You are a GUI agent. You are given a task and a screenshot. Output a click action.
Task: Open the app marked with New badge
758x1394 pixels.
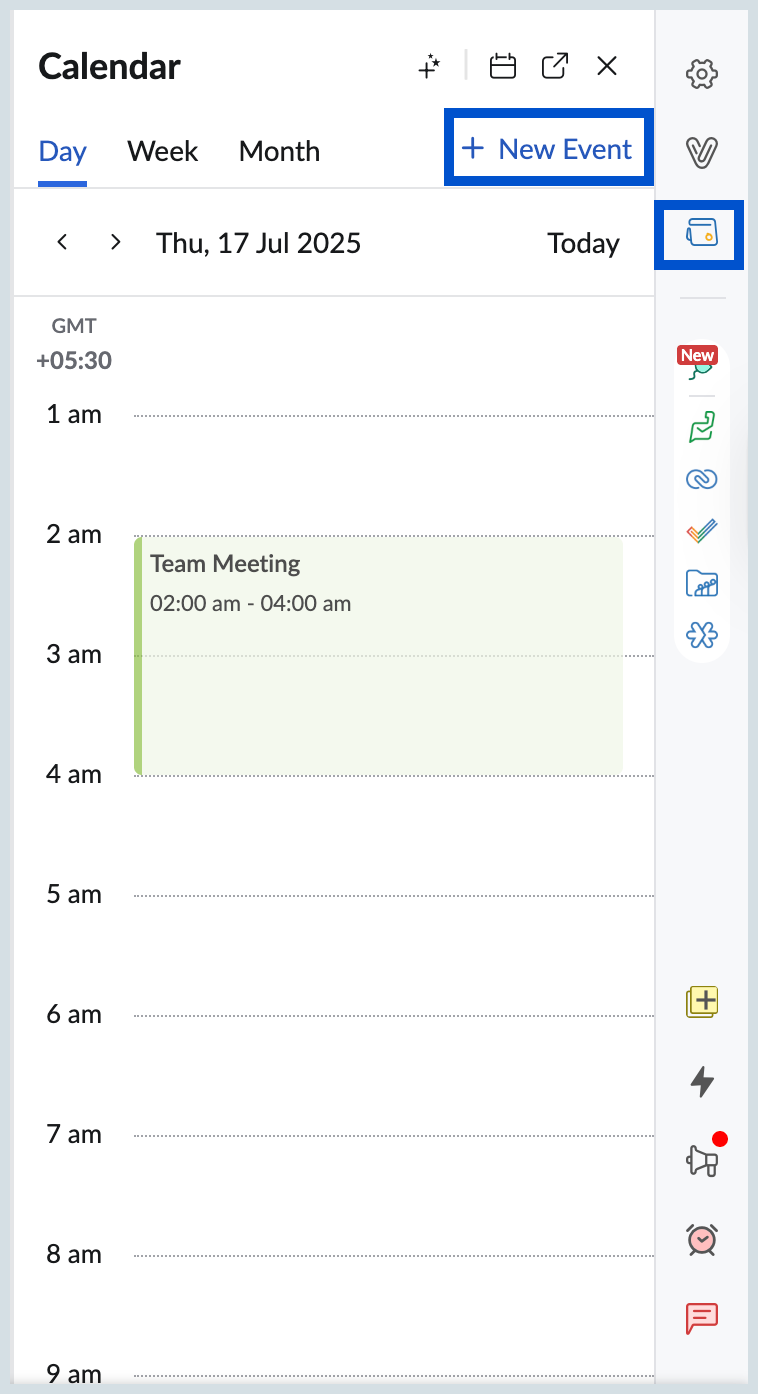tap(700, 372)
